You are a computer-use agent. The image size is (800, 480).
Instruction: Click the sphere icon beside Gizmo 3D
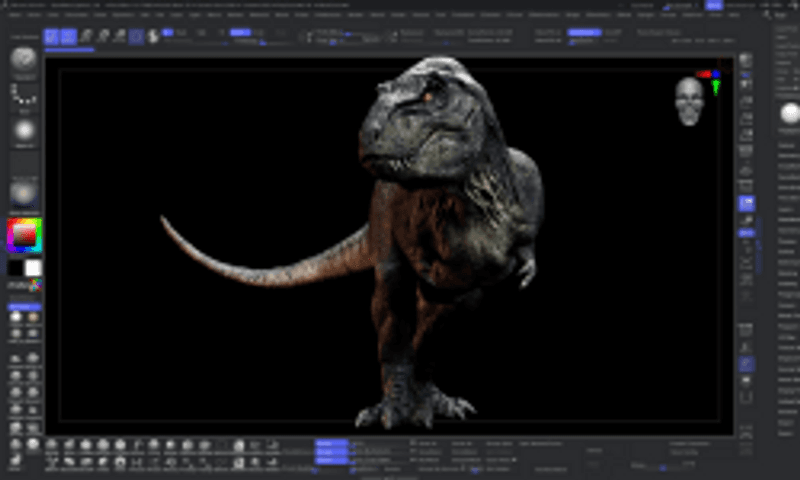153,37
